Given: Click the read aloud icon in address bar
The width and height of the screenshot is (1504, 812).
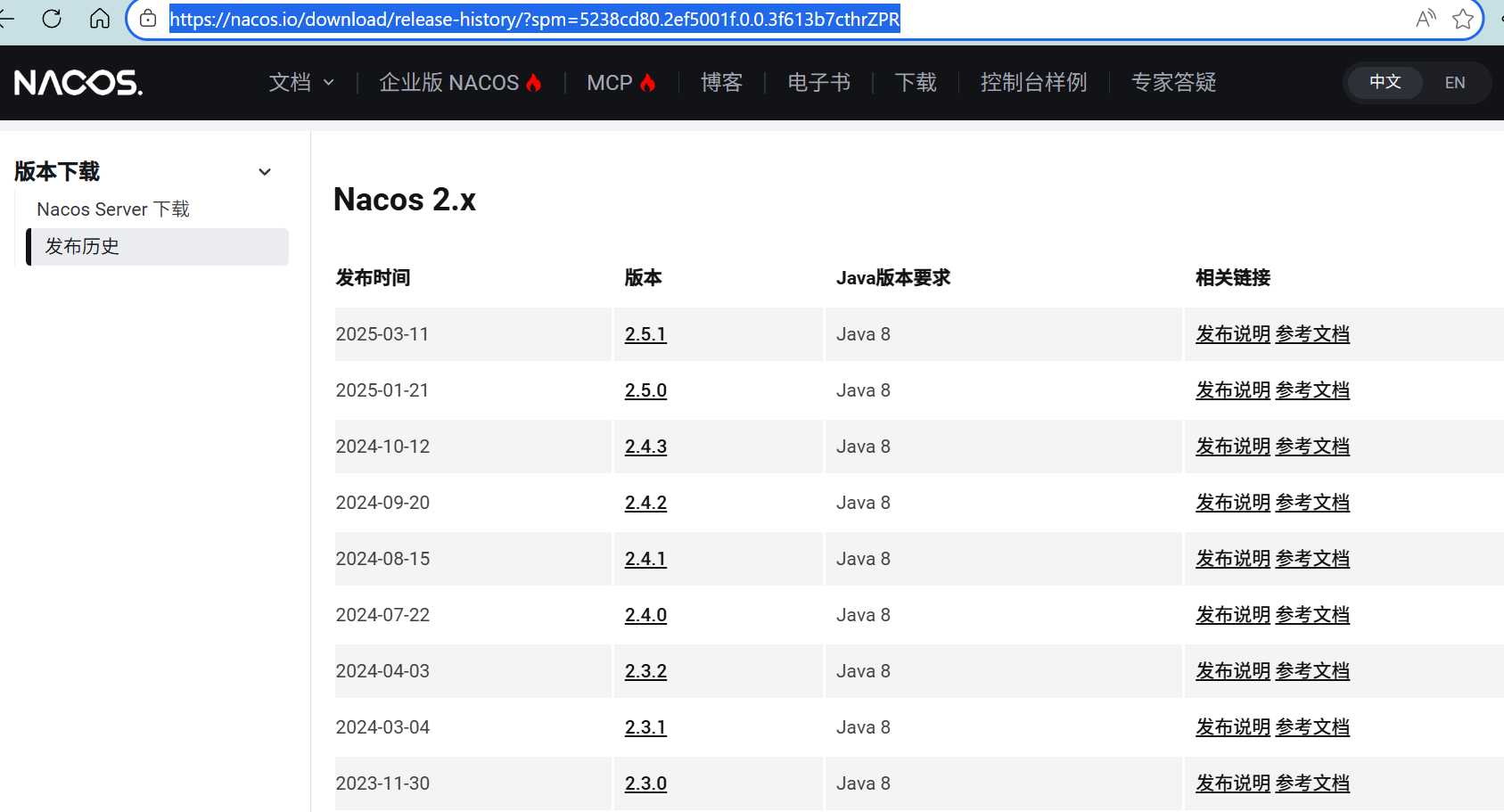Looking at the screenshot, I should [x=1426, y=19].
